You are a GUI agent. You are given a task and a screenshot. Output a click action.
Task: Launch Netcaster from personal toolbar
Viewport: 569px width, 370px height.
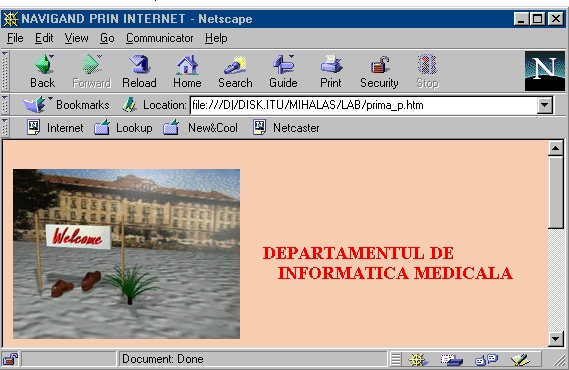click(286, 128)
